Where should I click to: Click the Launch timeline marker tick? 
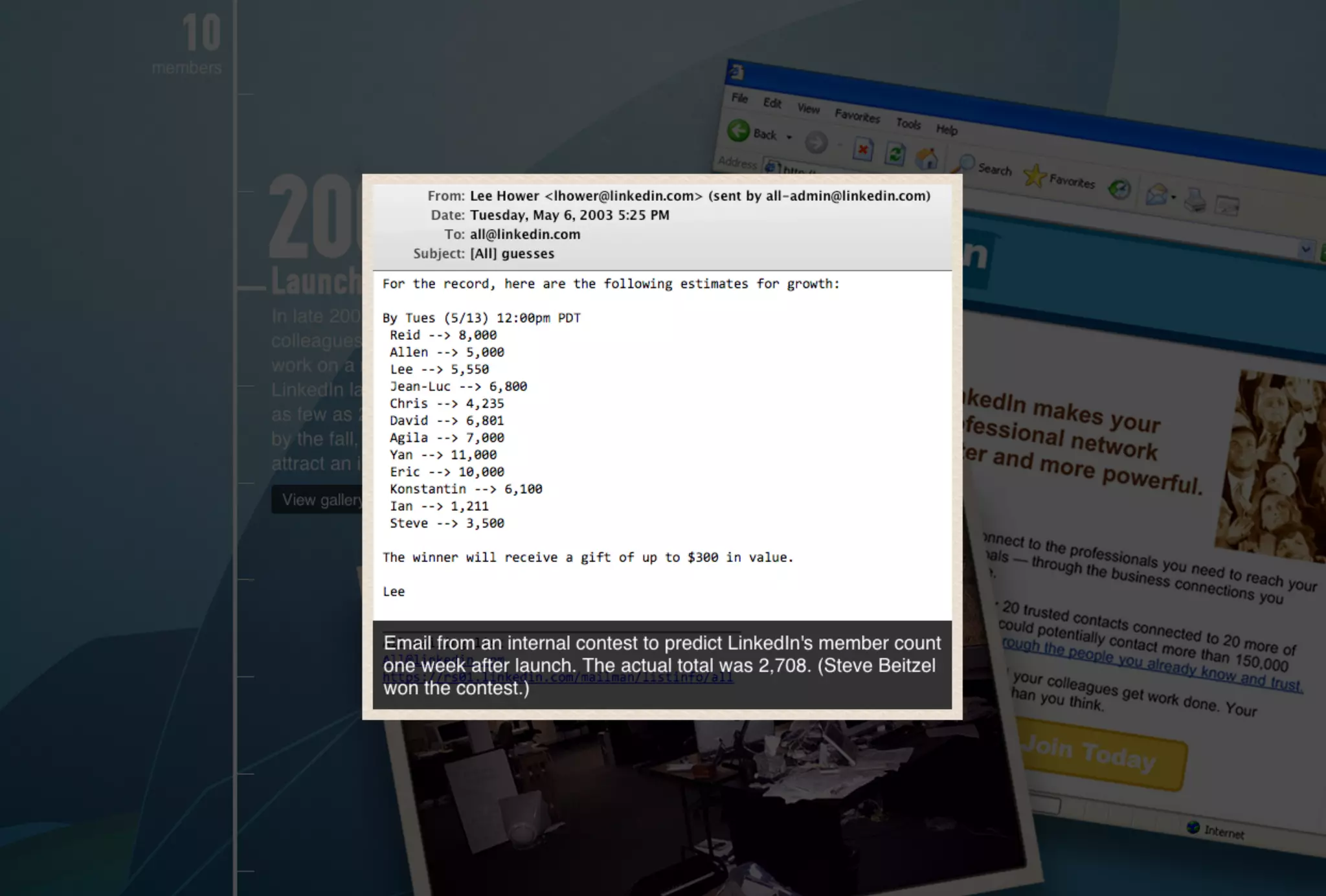pos(251,287)
